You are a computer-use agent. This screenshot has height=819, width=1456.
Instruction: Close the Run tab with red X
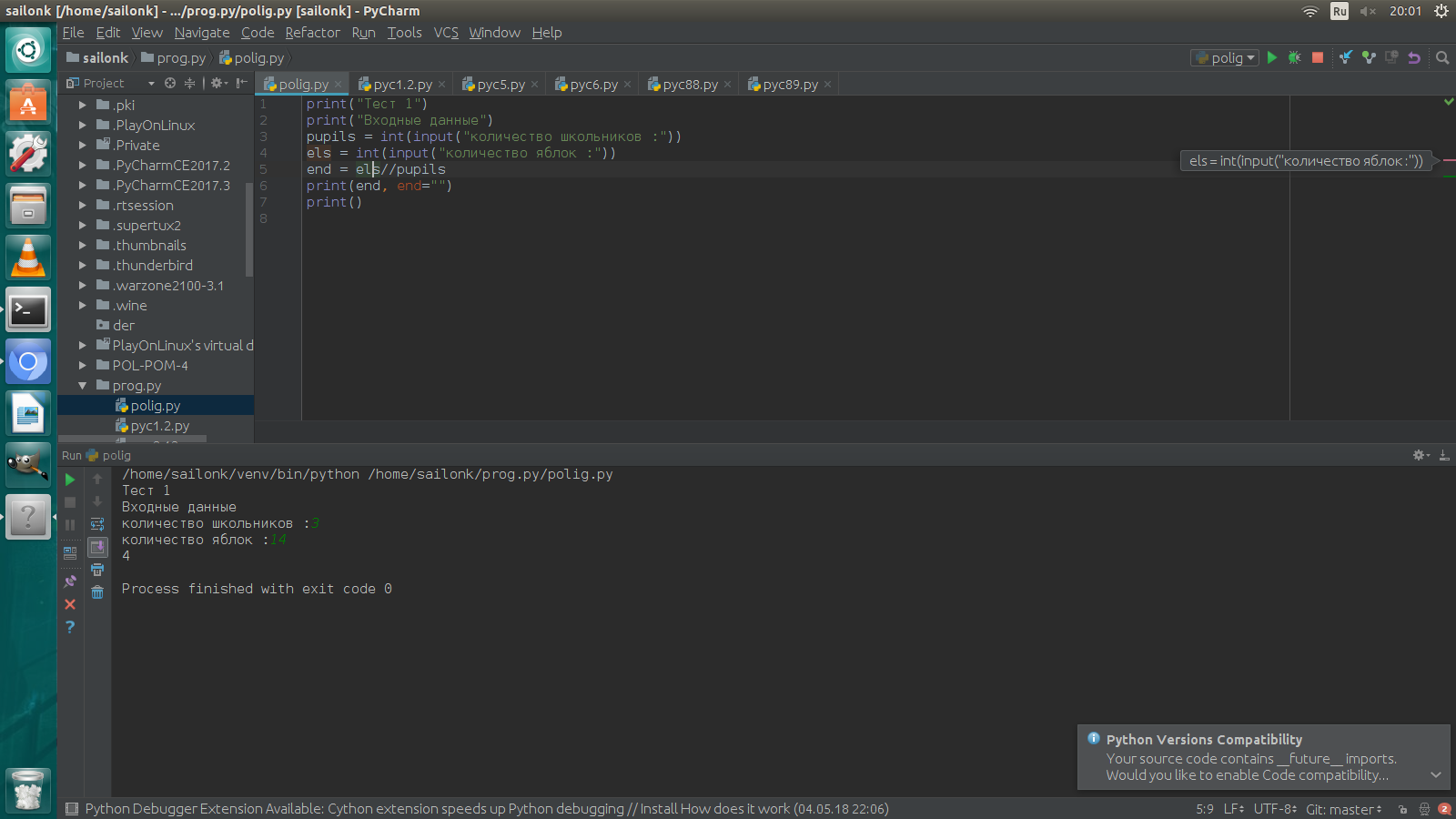point(70,604)
